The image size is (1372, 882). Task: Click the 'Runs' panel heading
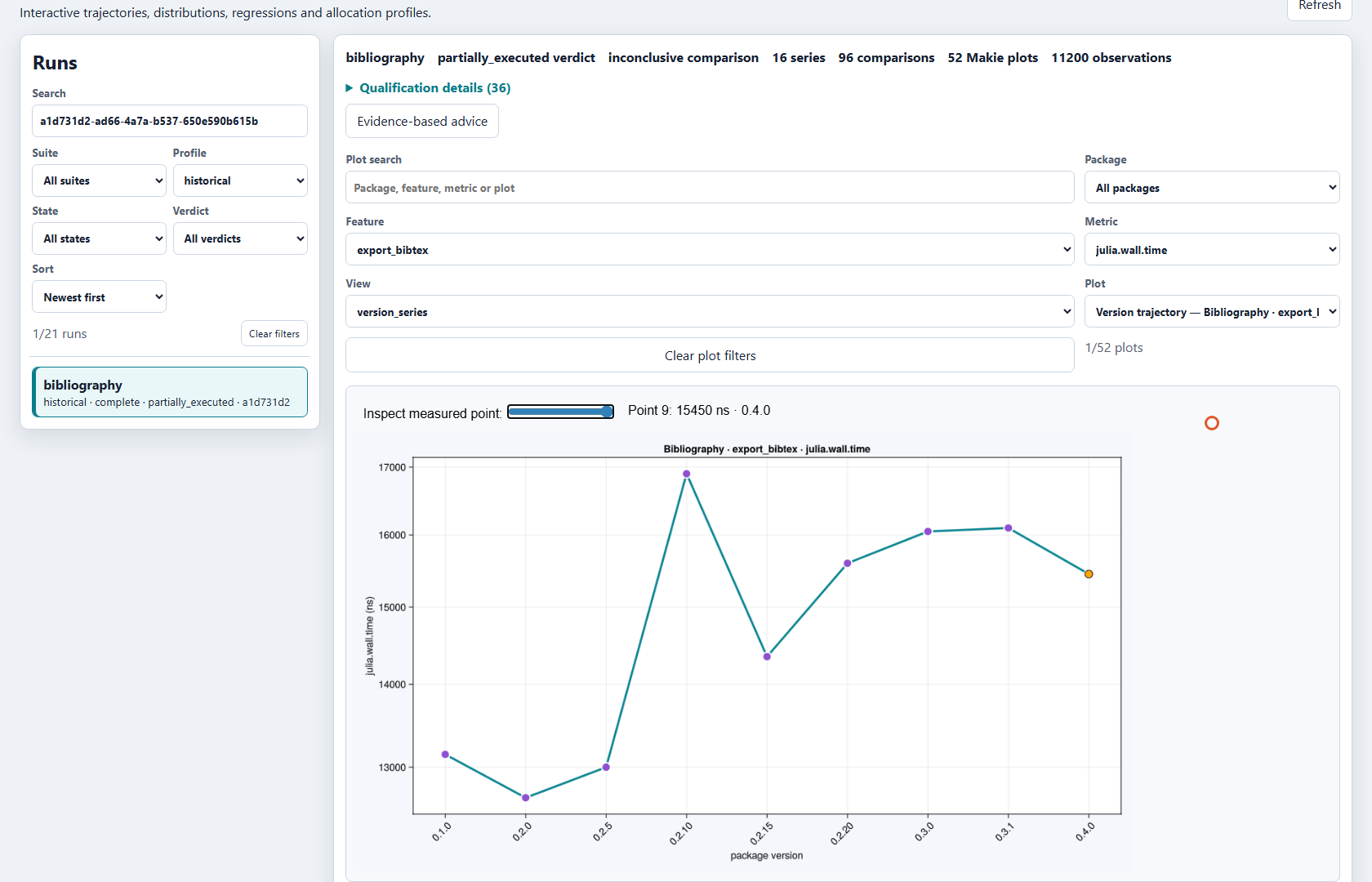point(55,63)
